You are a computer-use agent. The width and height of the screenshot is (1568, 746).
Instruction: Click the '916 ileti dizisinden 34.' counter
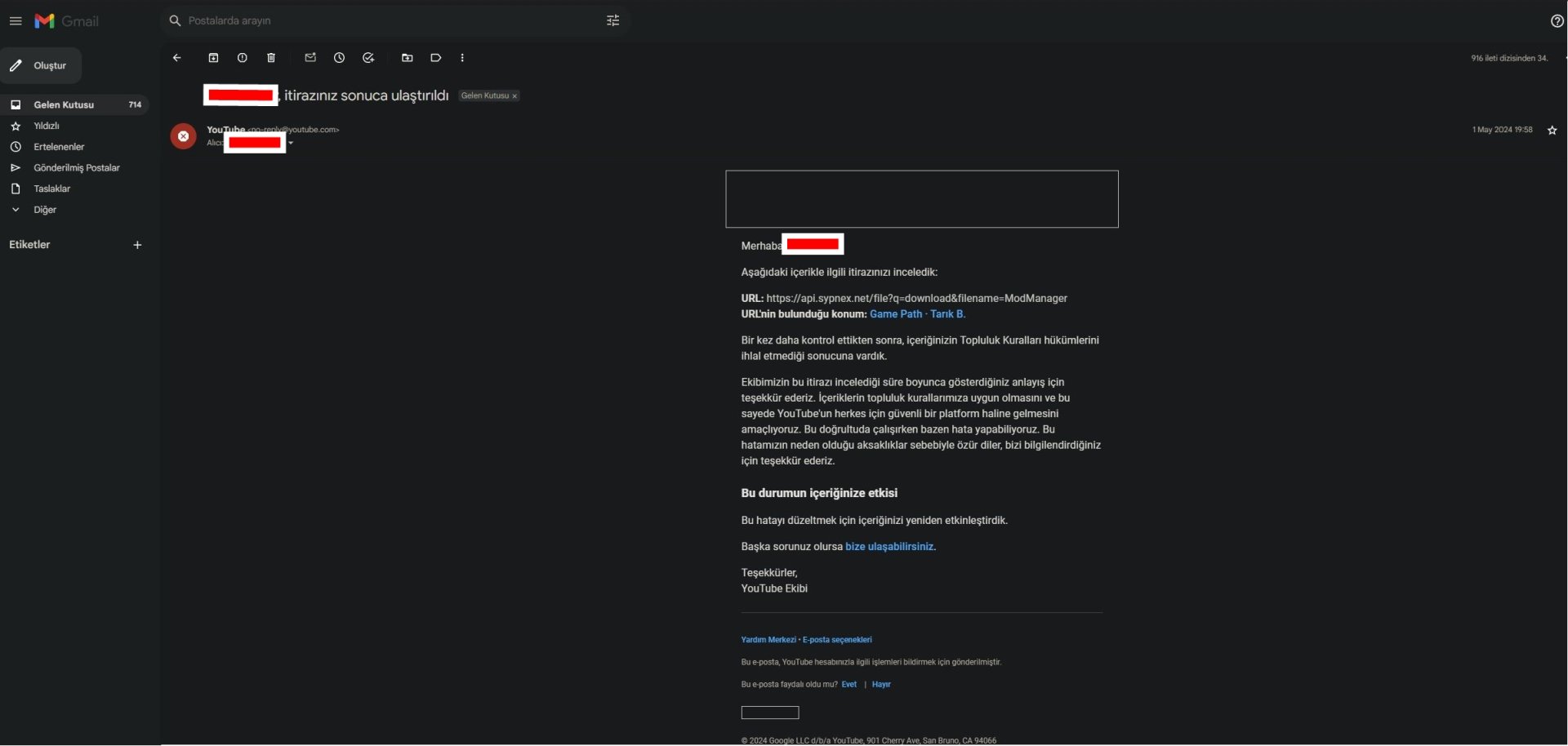pos(1510,59)
